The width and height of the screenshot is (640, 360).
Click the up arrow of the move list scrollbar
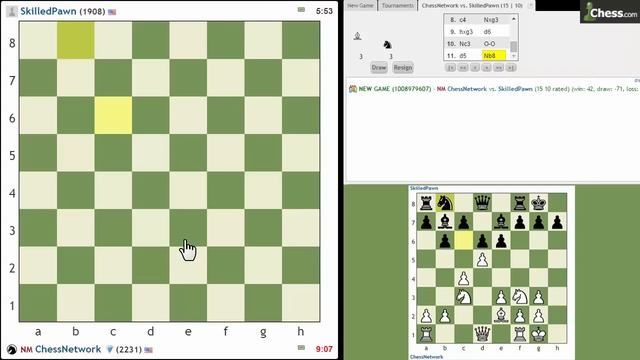click(514, 19)
